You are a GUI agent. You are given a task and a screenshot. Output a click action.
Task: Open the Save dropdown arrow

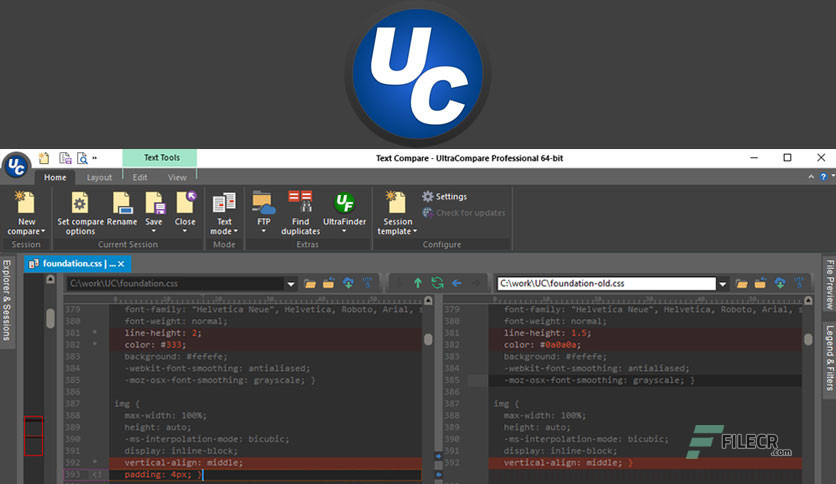154,231
